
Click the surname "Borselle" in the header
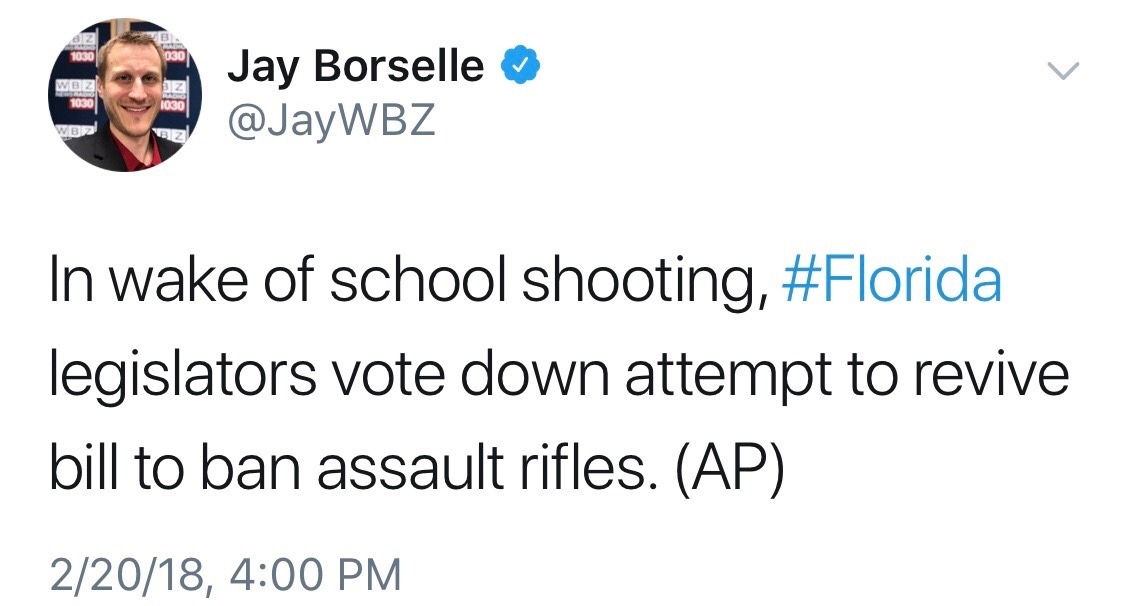(x=398, y=68)
